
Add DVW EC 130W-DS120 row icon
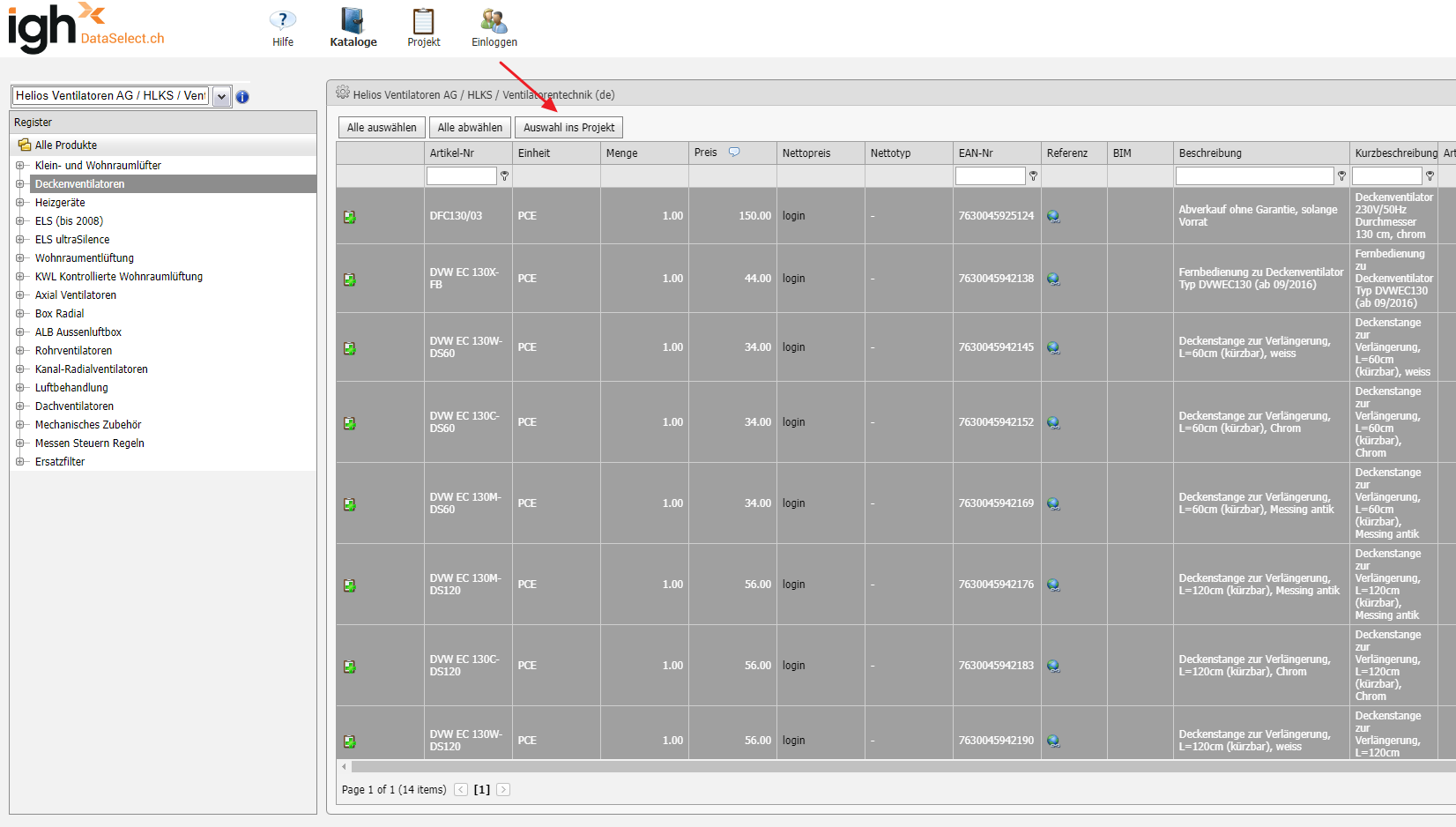click(349, 741)
